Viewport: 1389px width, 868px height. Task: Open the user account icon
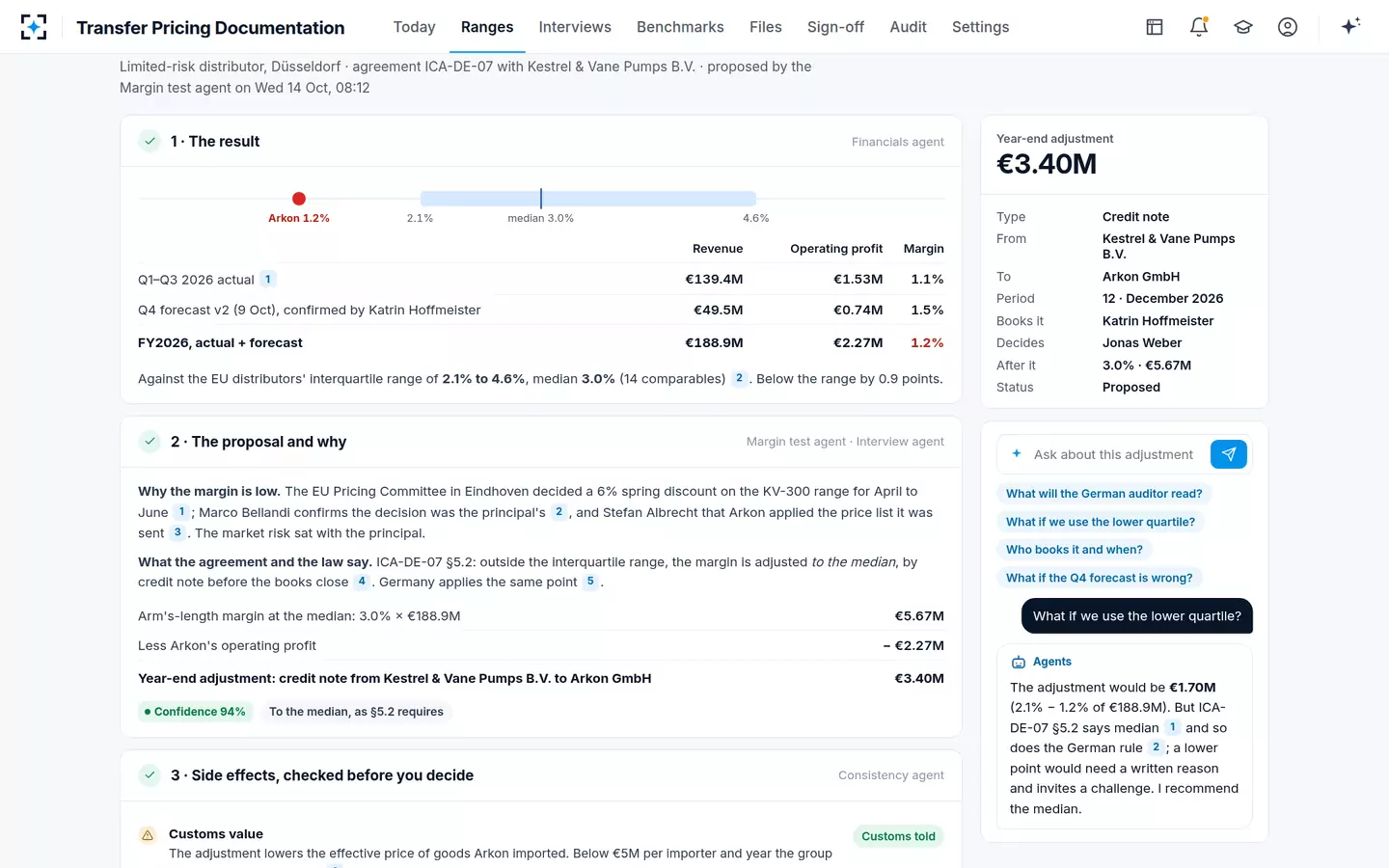pos(1288,27)
